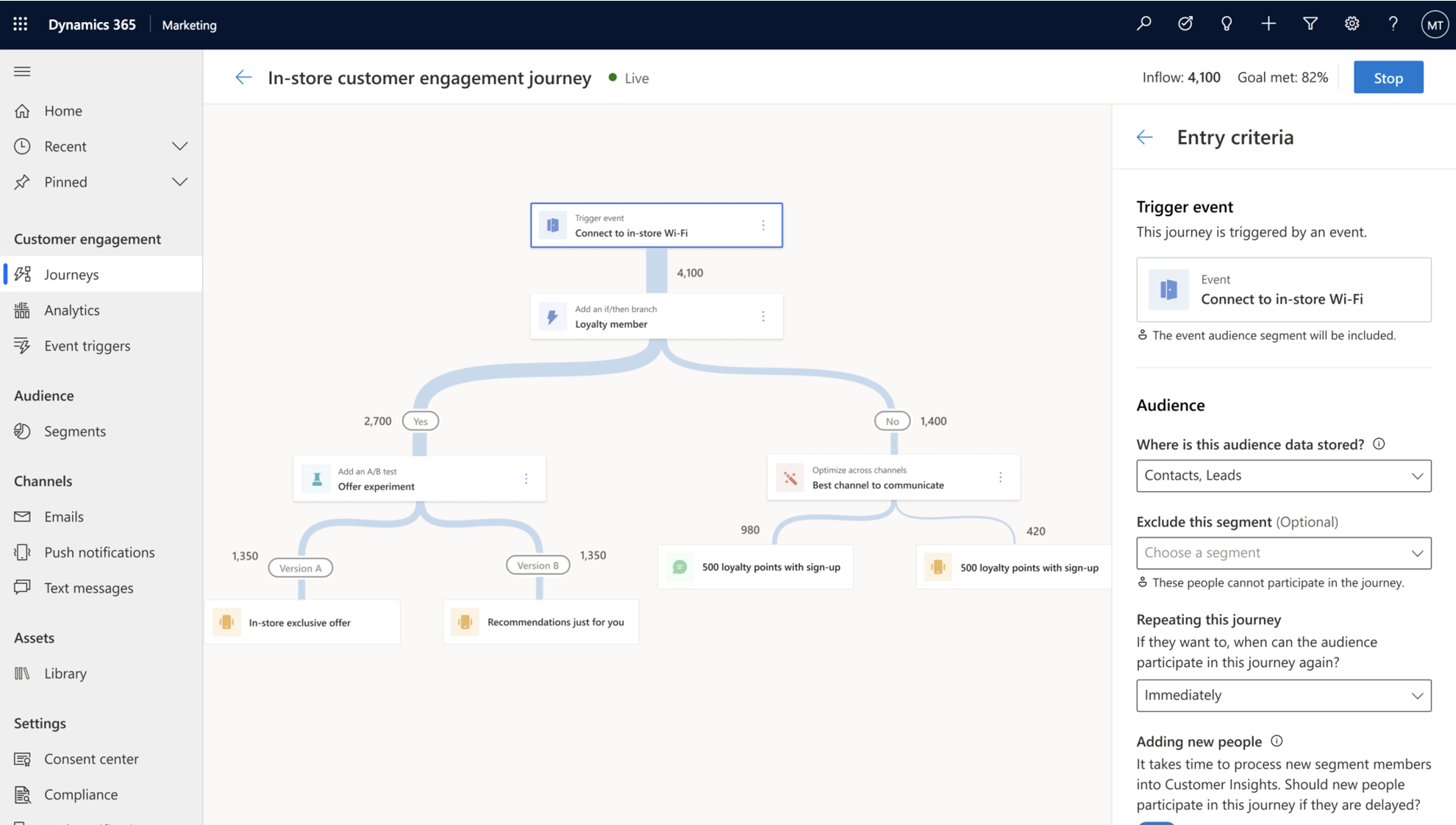
Task: Open the search magnifier icon
Action: (1143, 24)
